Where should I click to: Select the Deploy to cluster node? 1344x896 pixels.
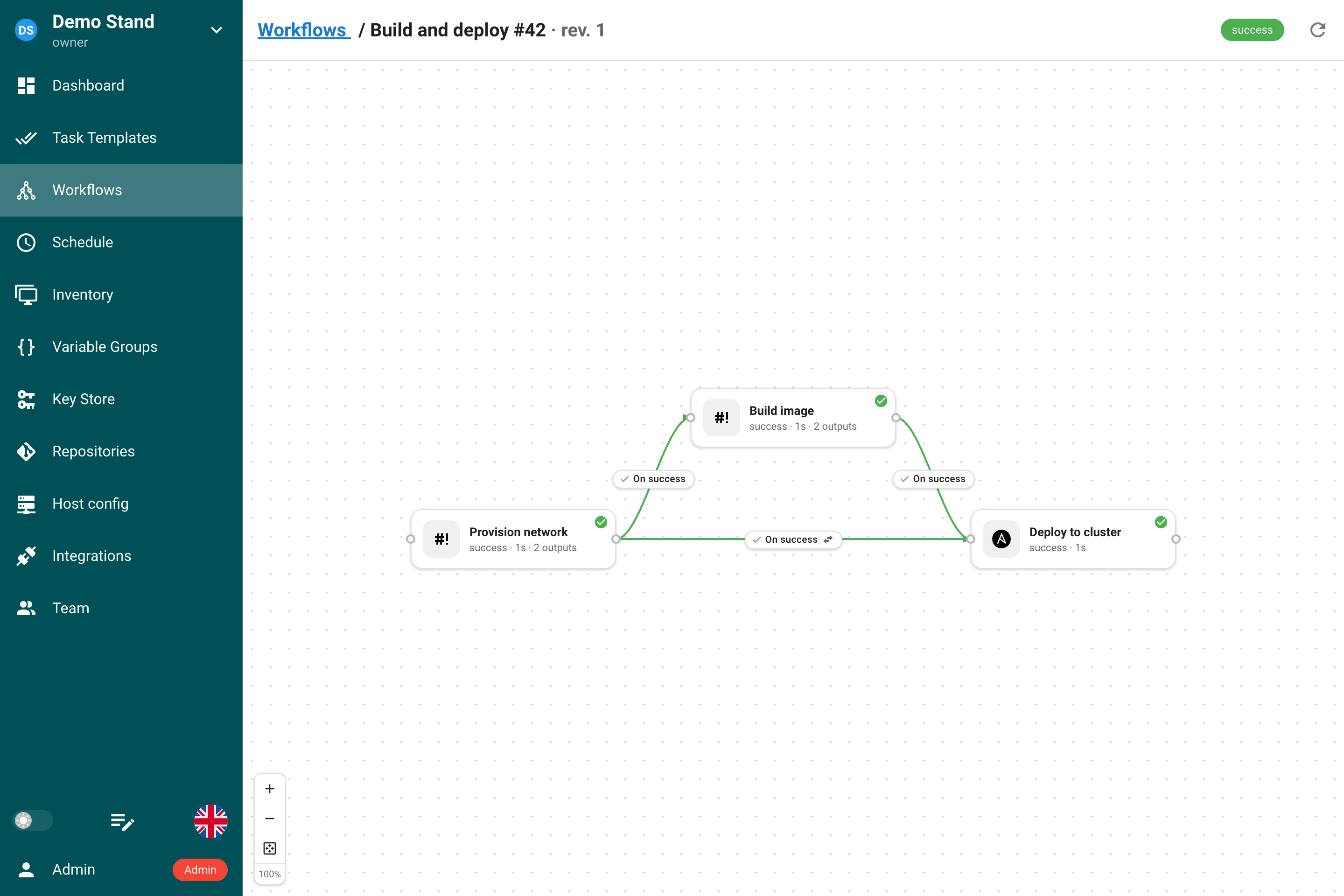click(x=1072, y=539)
